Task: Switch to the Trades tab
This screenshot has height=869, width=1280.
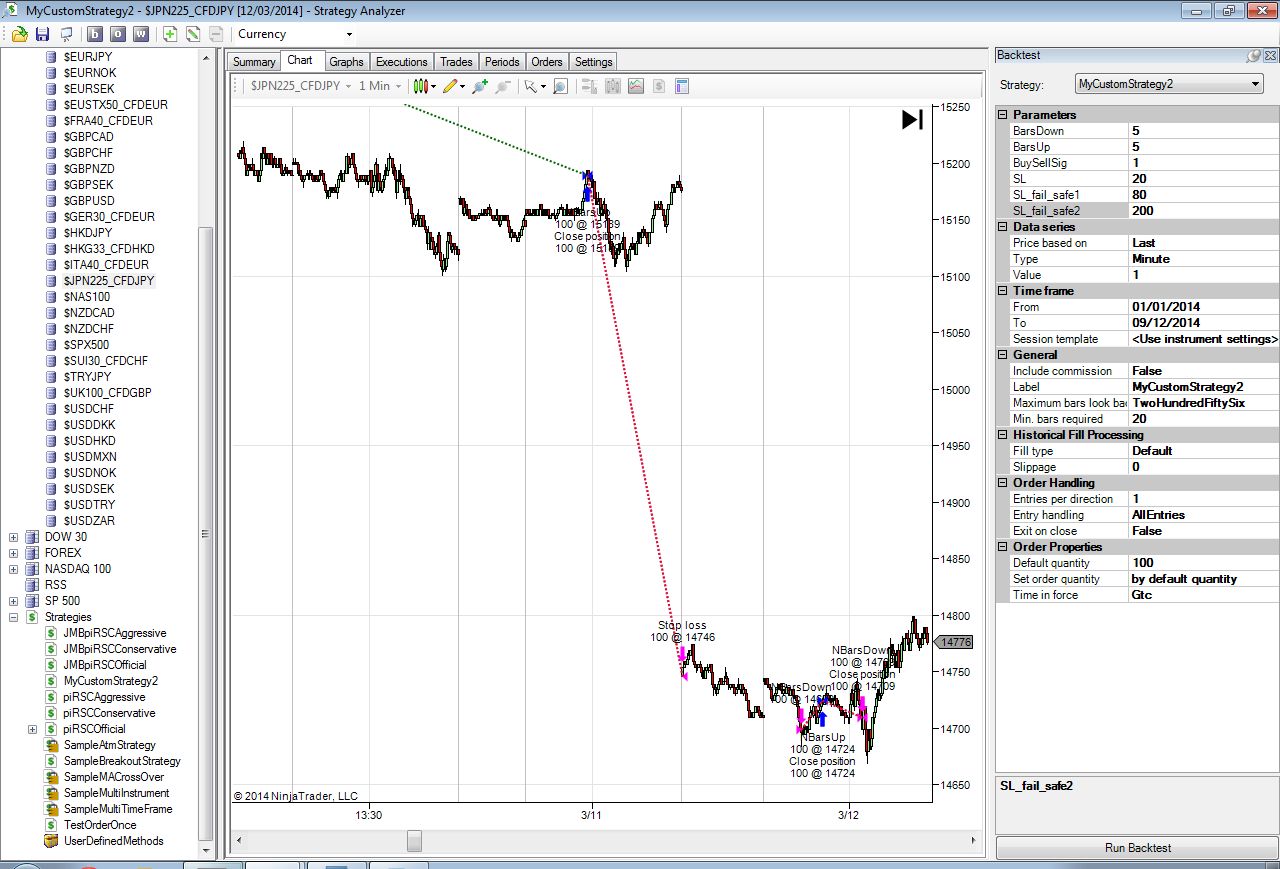Action: 456,62
